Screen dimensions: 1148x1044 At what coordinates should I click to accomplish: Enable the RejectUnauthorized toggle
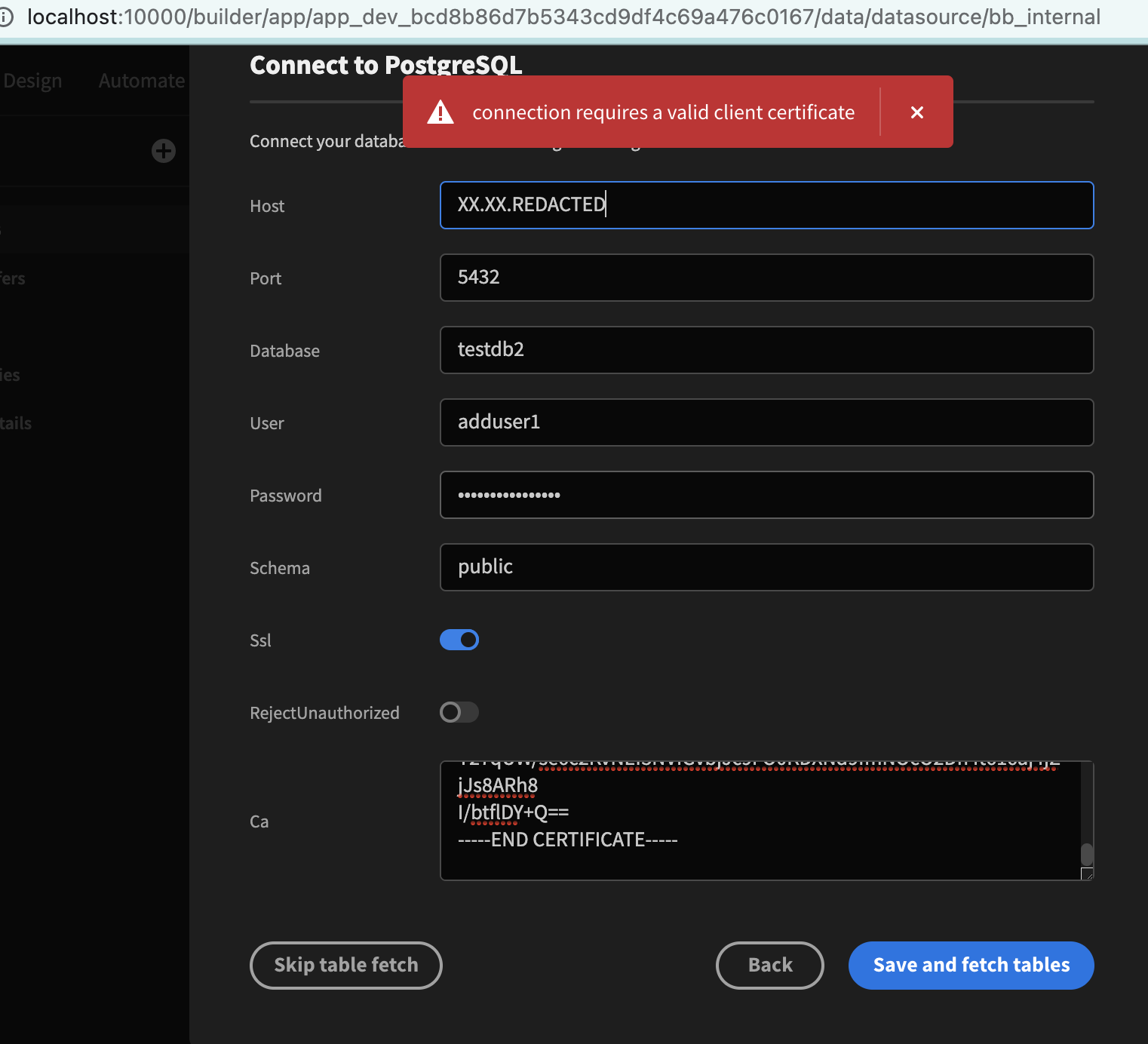click(x=459, y=711)
